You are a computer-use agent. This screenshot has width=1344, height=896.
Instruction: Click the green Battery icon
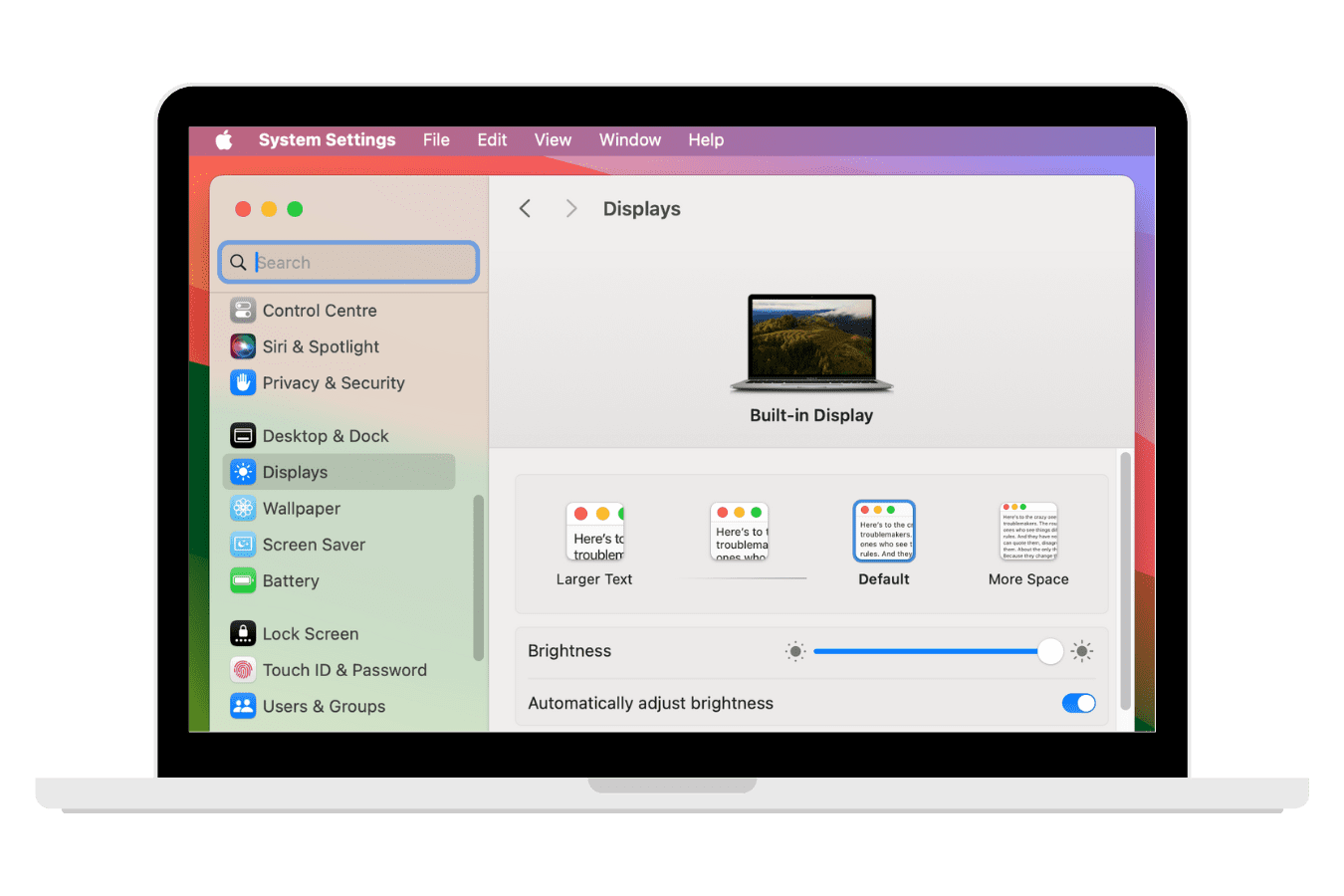(x=243, y=580)
